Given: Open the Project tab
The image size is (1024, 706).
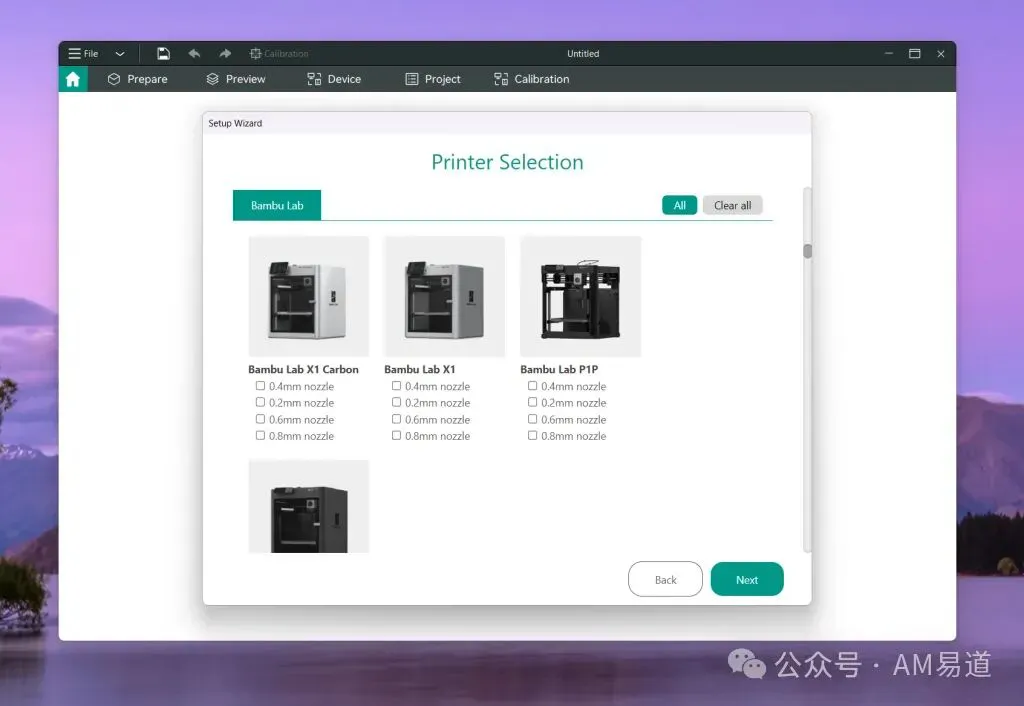Looking at the screenshot, I should (x=432, y=79).
